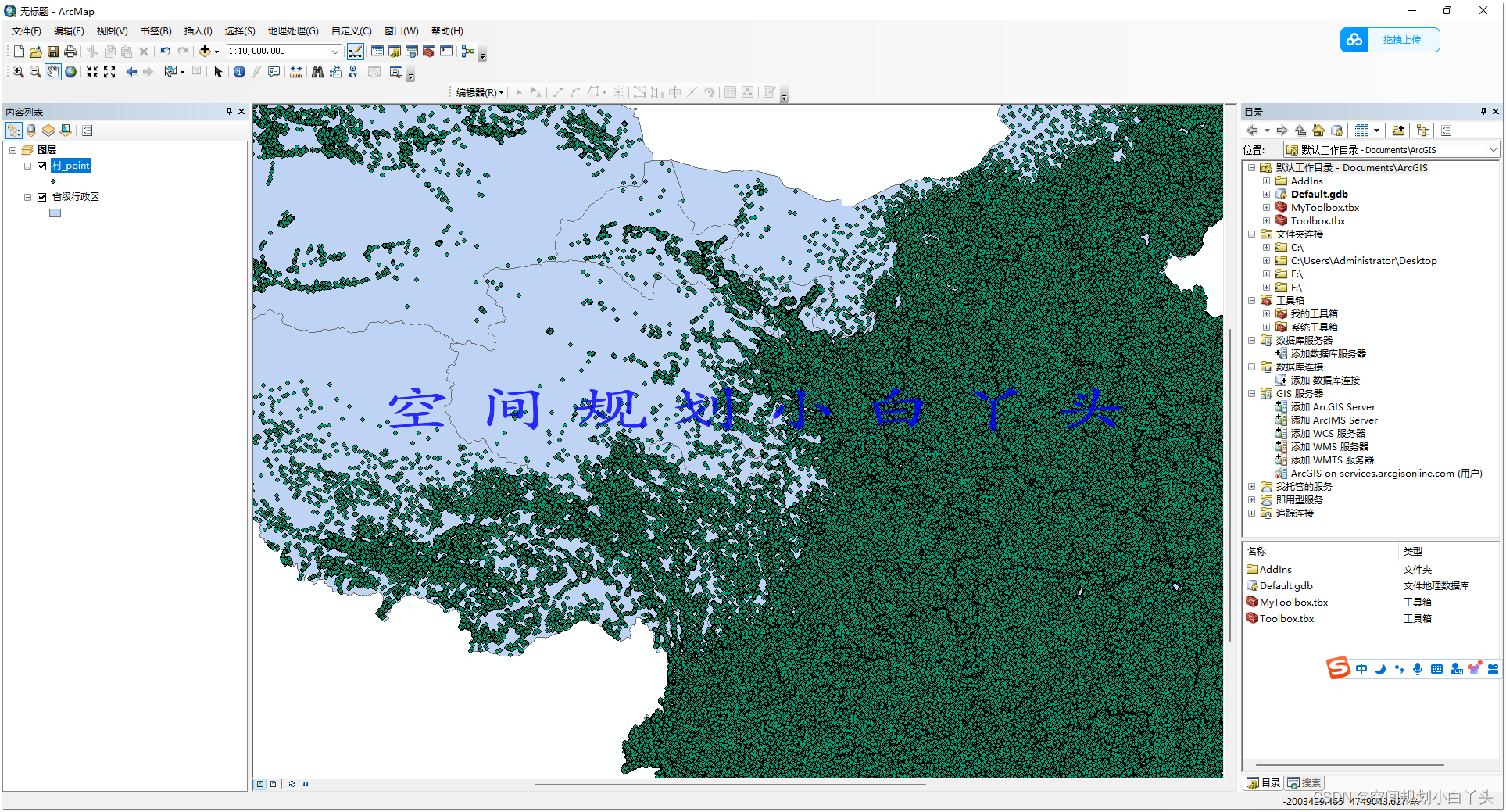Click the Add Data button

[x=204, y=52]
